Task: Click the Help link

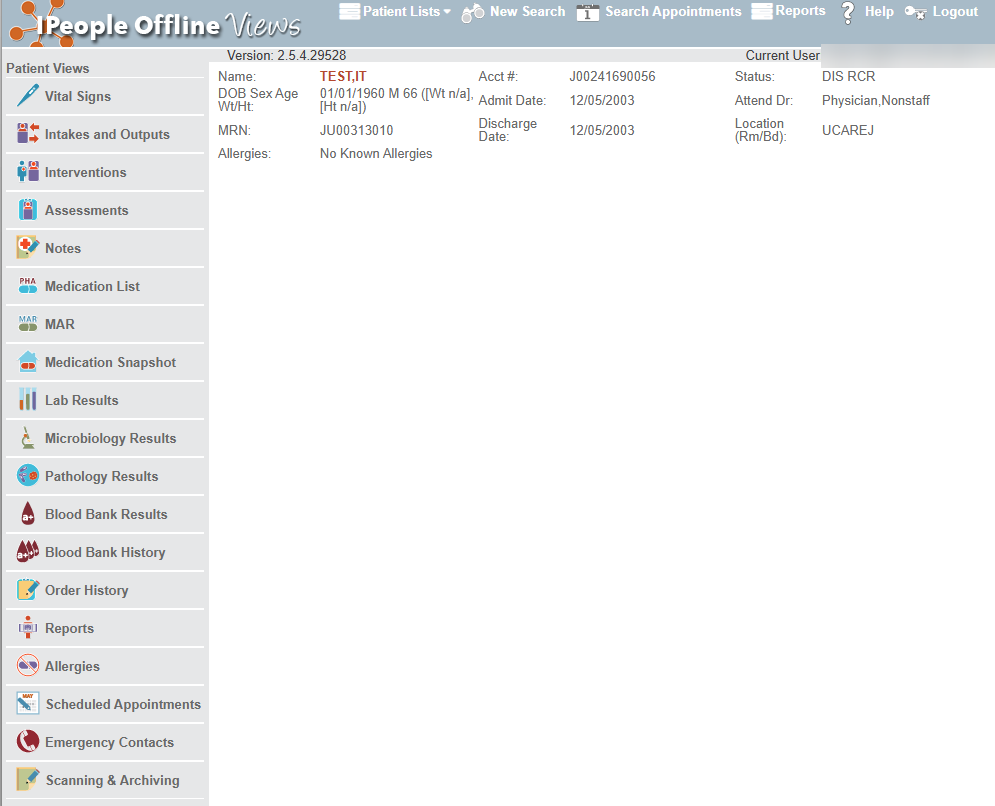Action: click(x=879, y=11)
